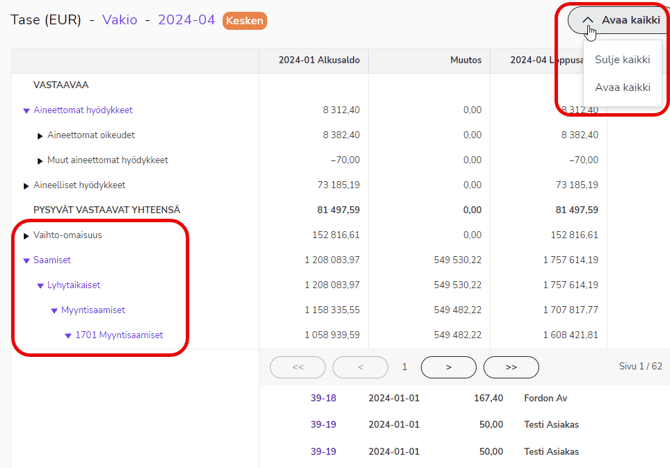Viewport: 670px width, 468px height.
Task: Jump to the last page of entries
Action: point(511,367)
